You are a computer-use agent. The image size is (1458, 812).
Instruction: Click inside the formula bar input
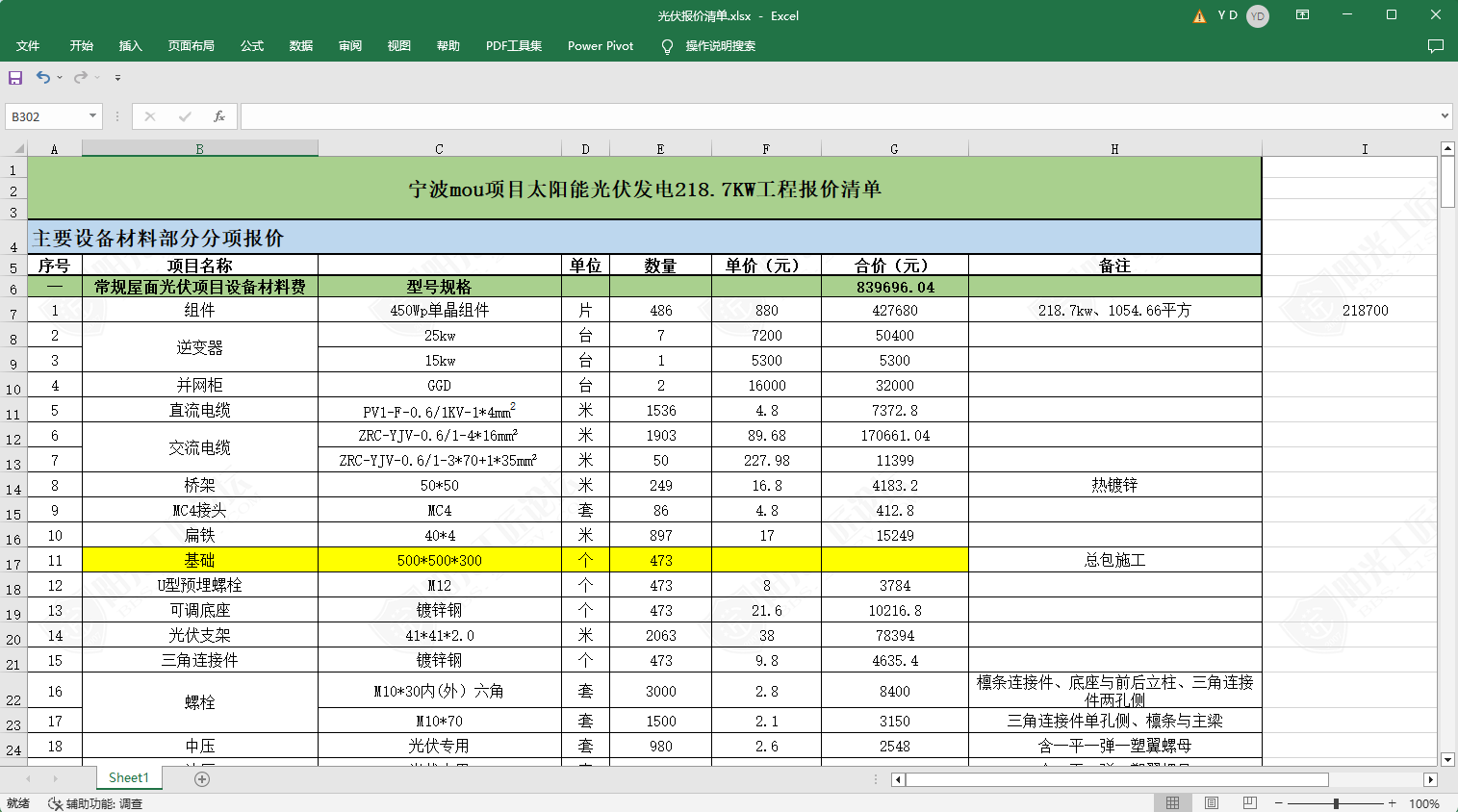[x=838, y=116]
